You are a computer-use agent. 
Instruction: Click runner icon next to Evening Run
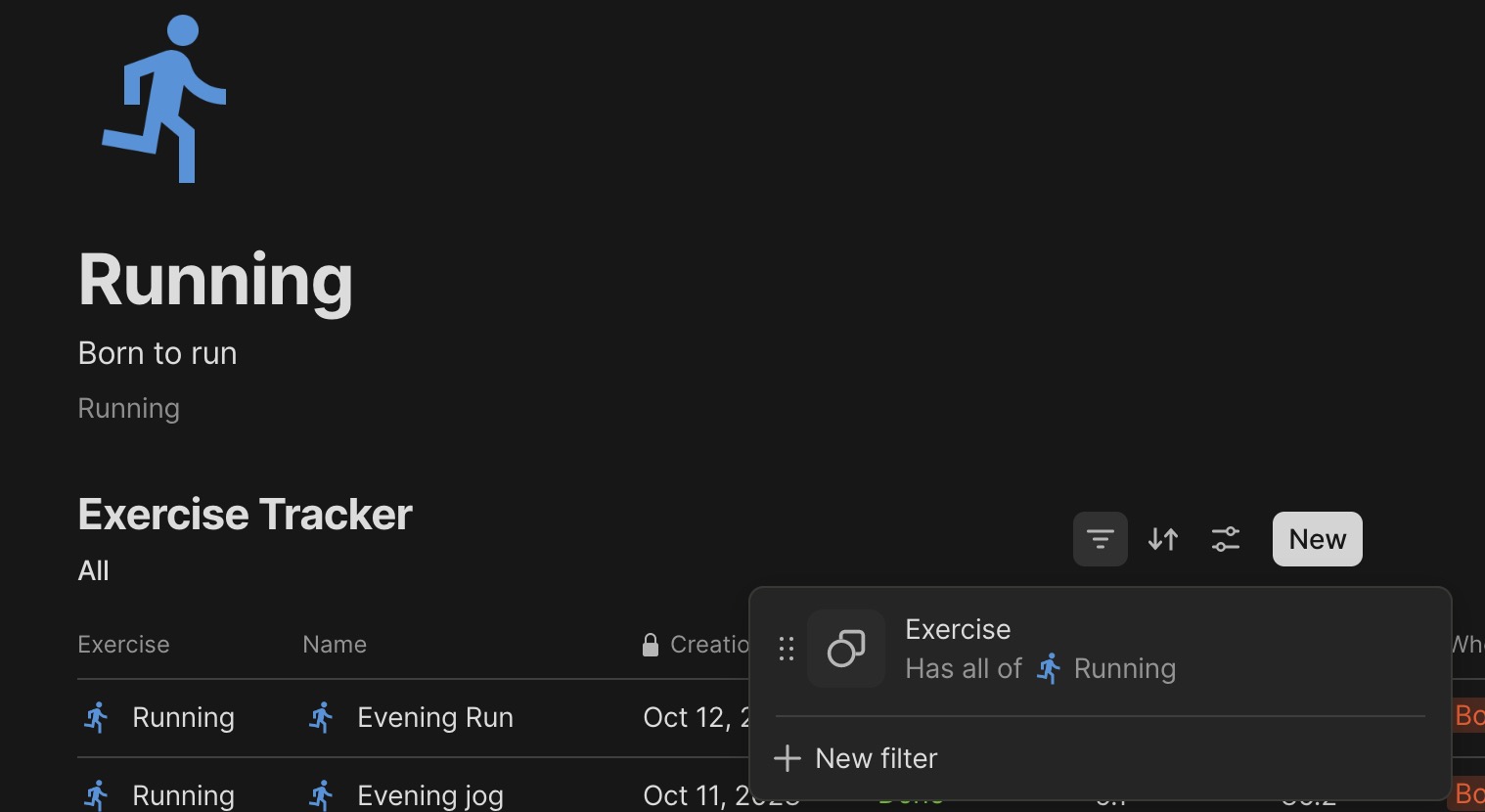click(x=321, y=717)
